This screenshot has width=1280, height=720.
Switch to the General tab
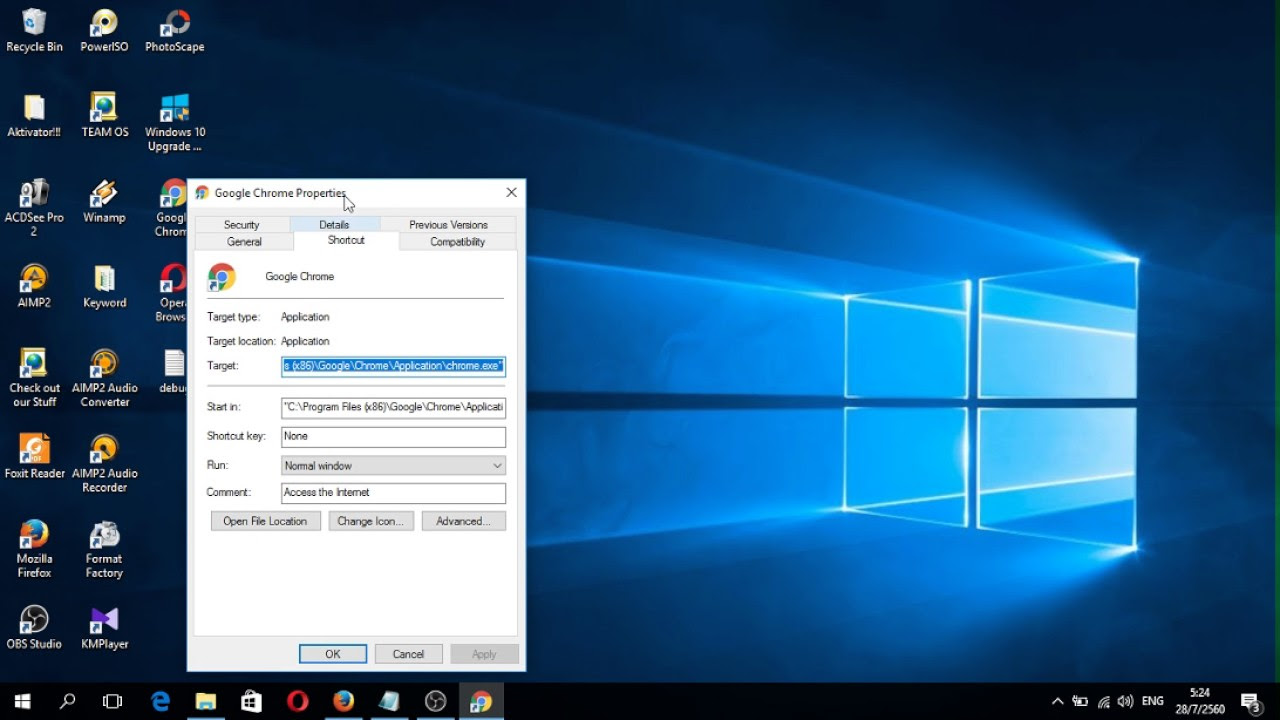[244, 242]
